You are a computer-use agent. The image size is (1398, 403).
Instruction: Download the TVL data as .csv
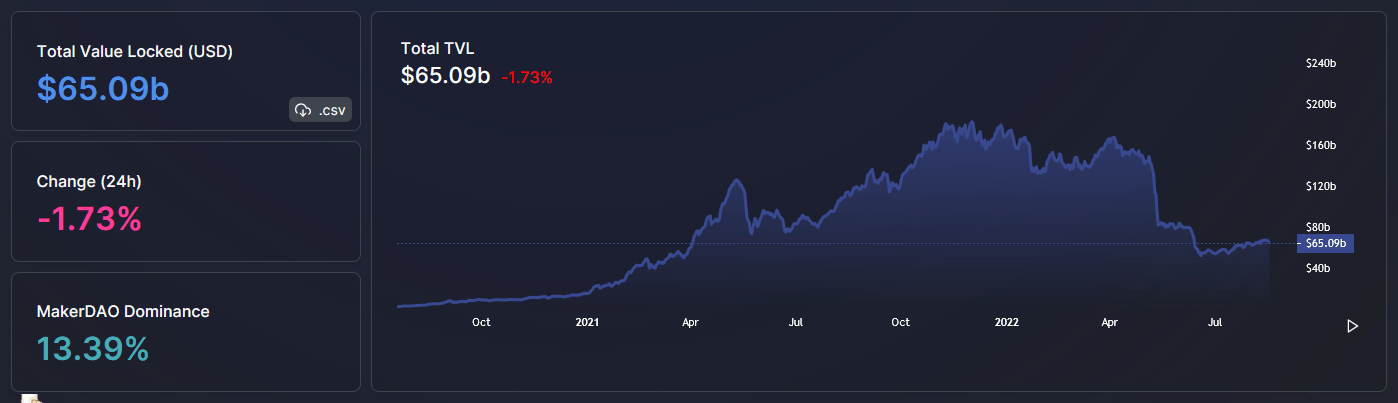click(x=320, y=110)
